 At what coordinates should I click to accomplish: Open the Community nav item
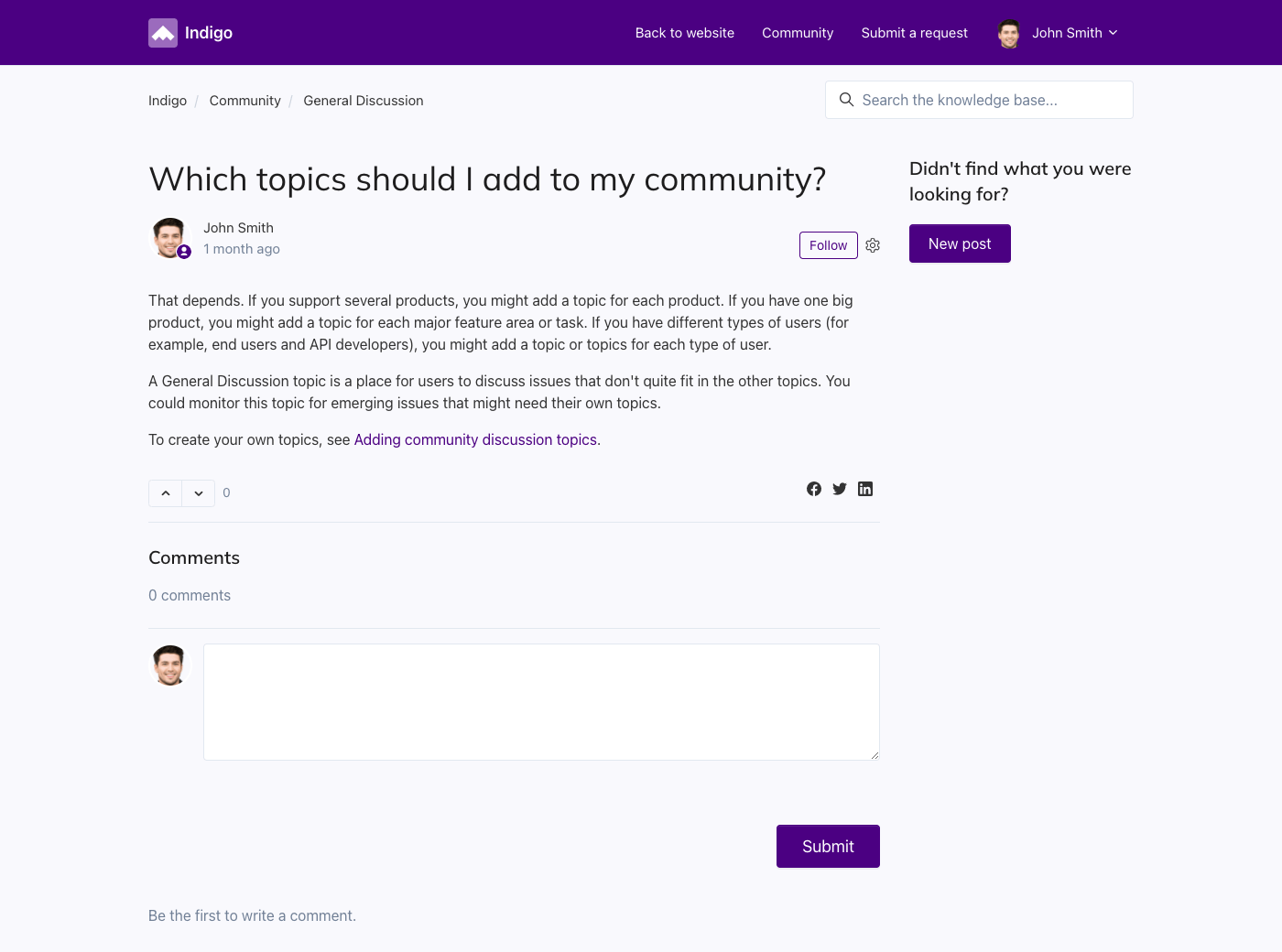pos(797,33)
